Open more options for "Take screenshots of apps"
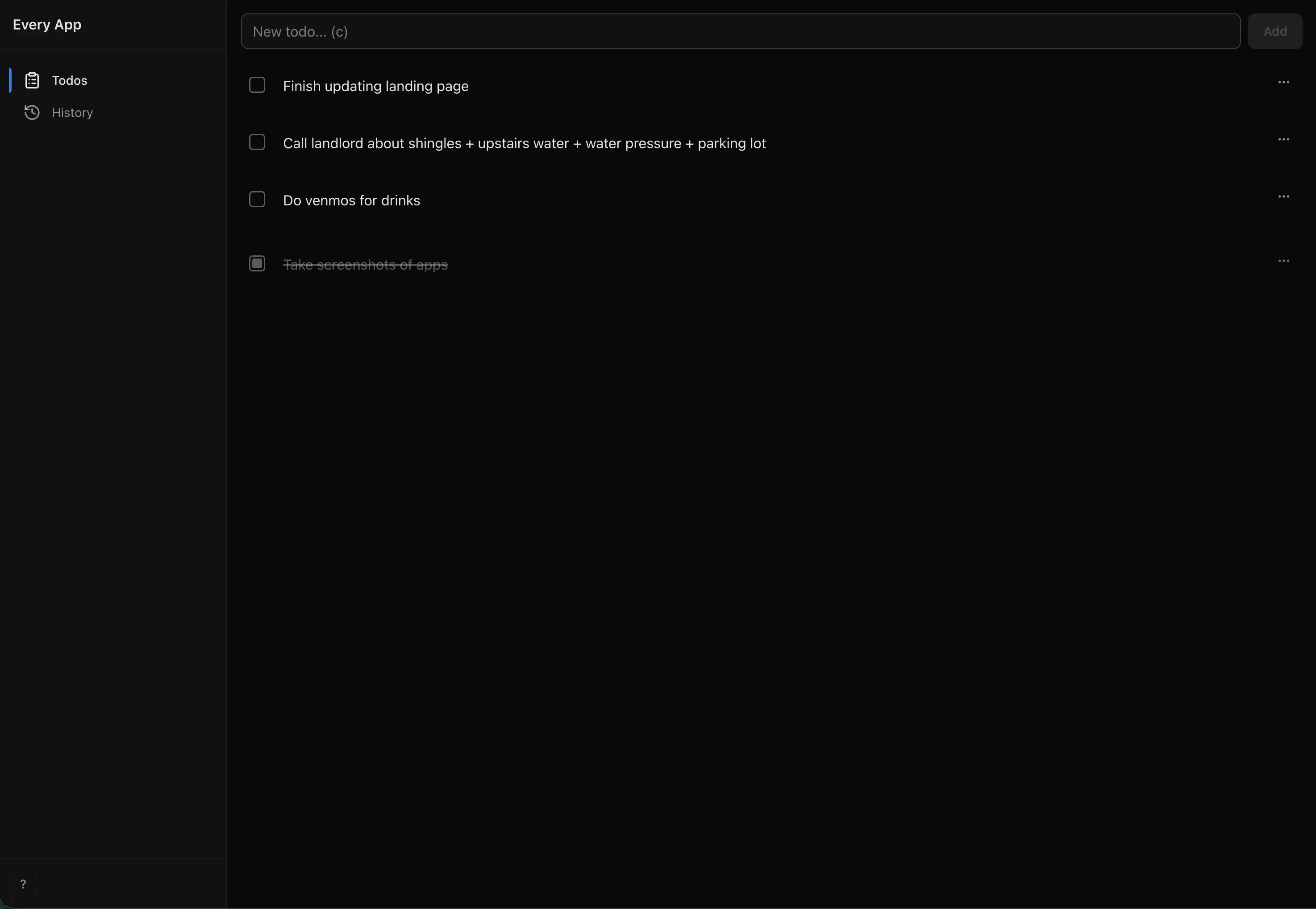 (x=1283, y=260)
